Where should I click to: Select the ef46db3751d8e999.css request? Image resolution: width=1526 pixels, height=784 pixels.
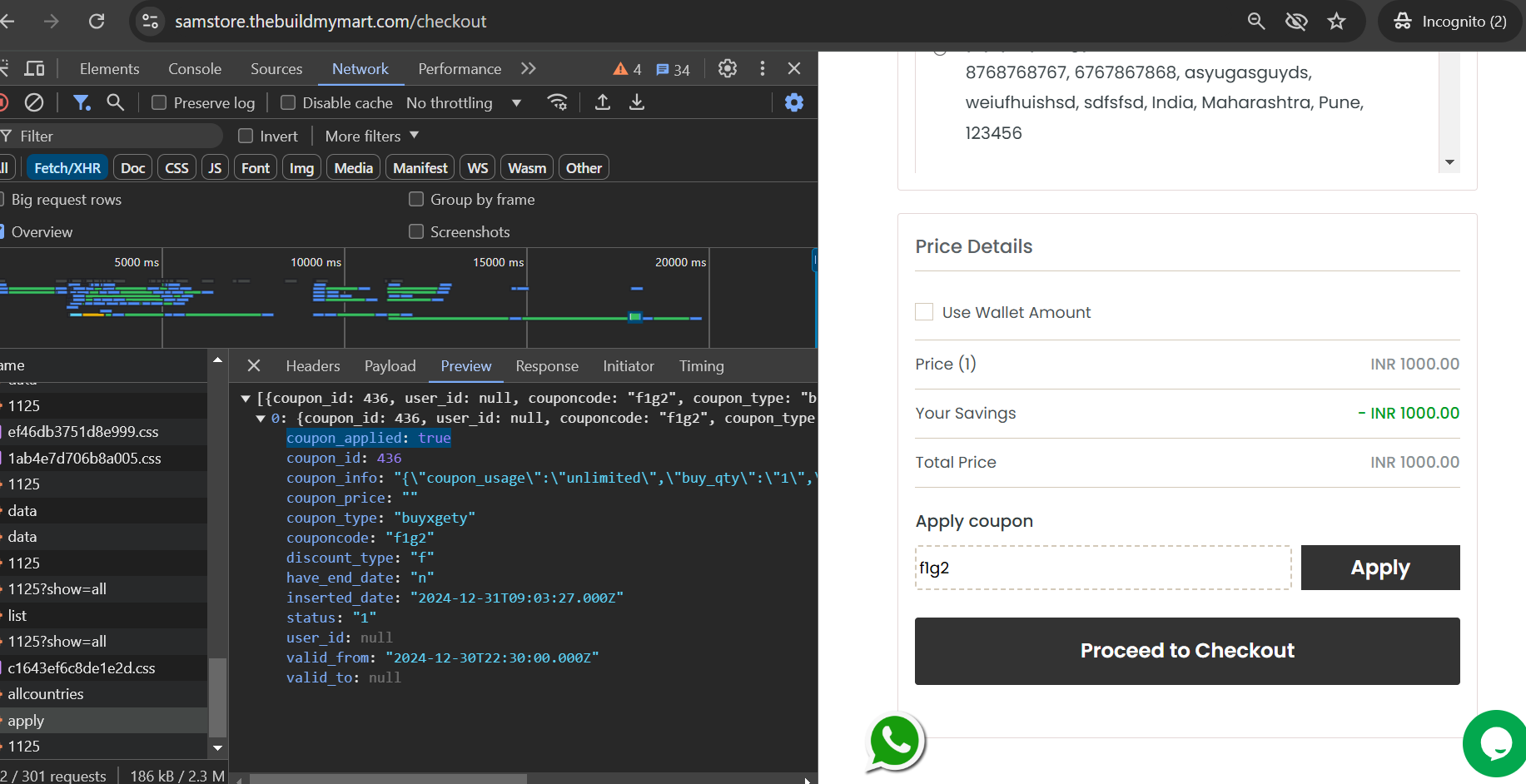tap(103, 432)
